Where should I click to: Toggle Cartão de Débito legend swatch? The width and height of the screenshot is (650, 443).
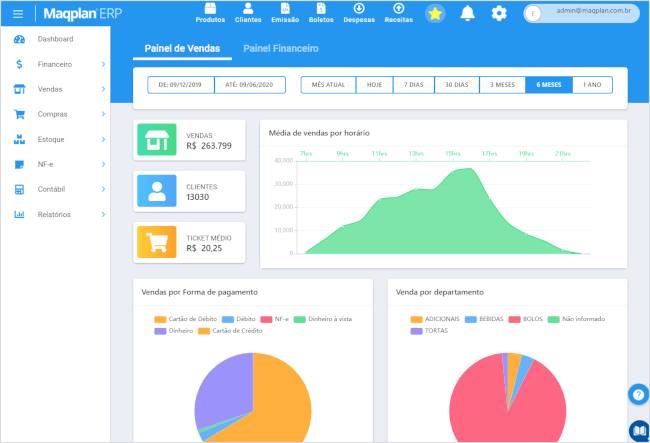pos(160,320)
